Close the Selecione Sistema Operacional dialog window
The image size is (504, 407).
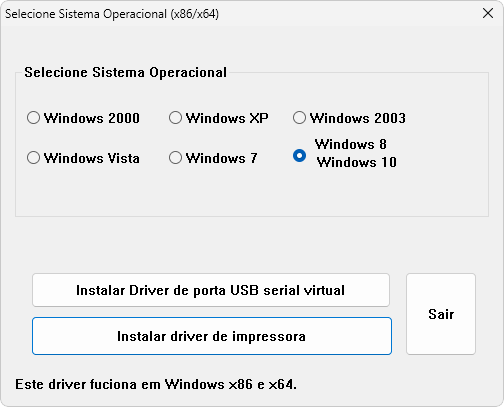click(488, 13)
